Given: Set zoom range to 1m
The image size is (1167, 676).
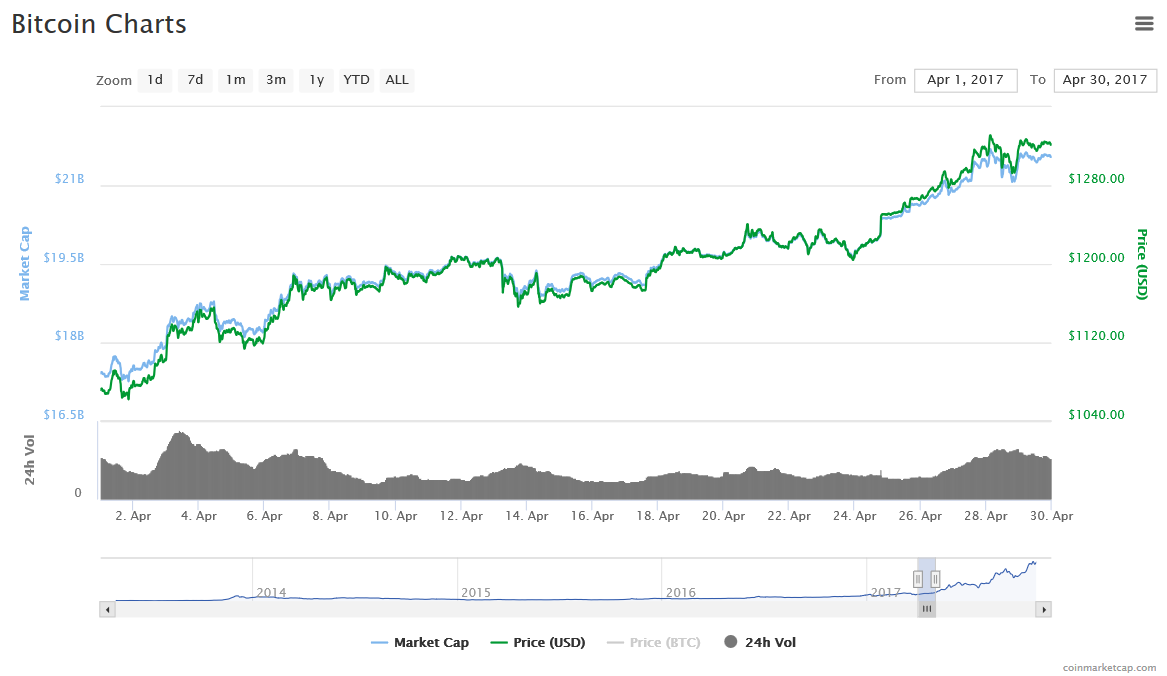Looking at the screenshot, I should coord(235,80).
